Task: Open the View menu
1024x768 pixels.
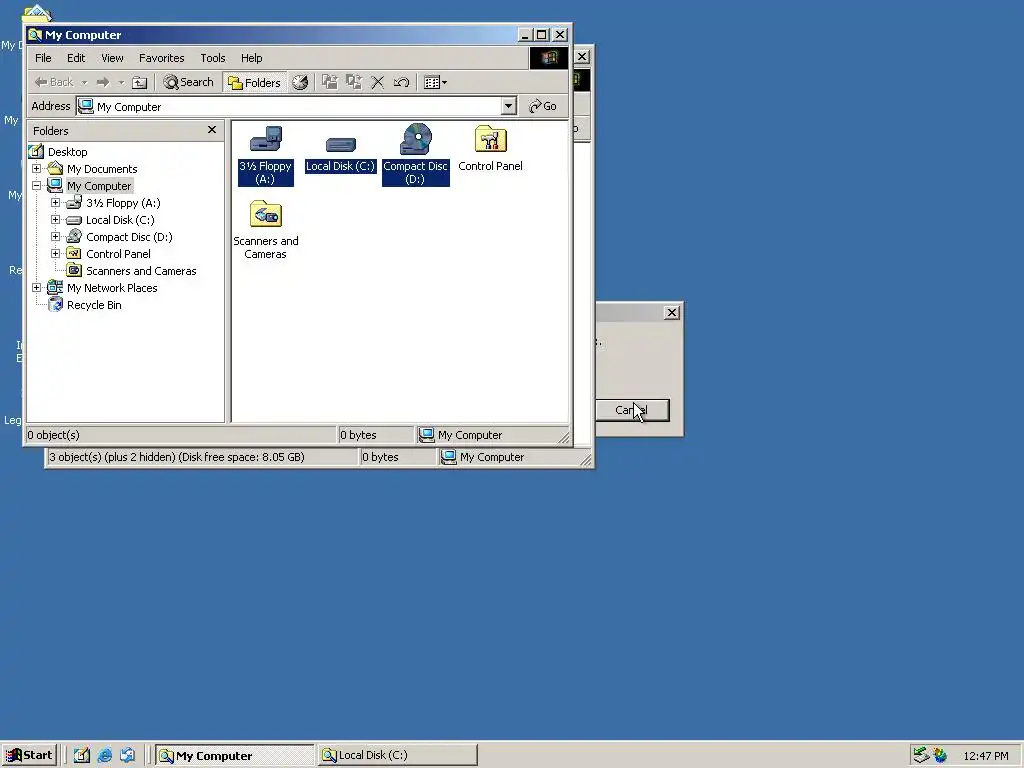Action: coord(112,58)
